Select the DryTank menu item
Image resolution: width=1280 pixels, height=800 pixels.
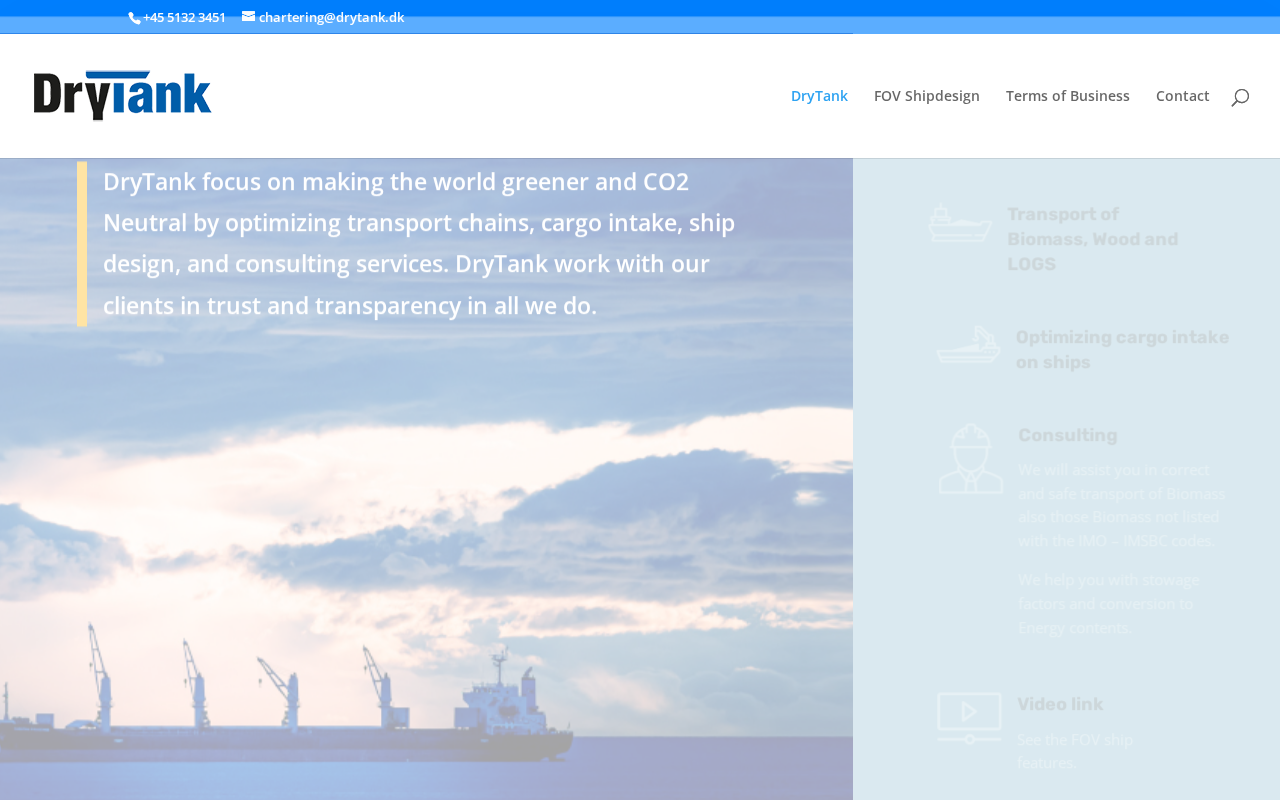coord(819,96)
